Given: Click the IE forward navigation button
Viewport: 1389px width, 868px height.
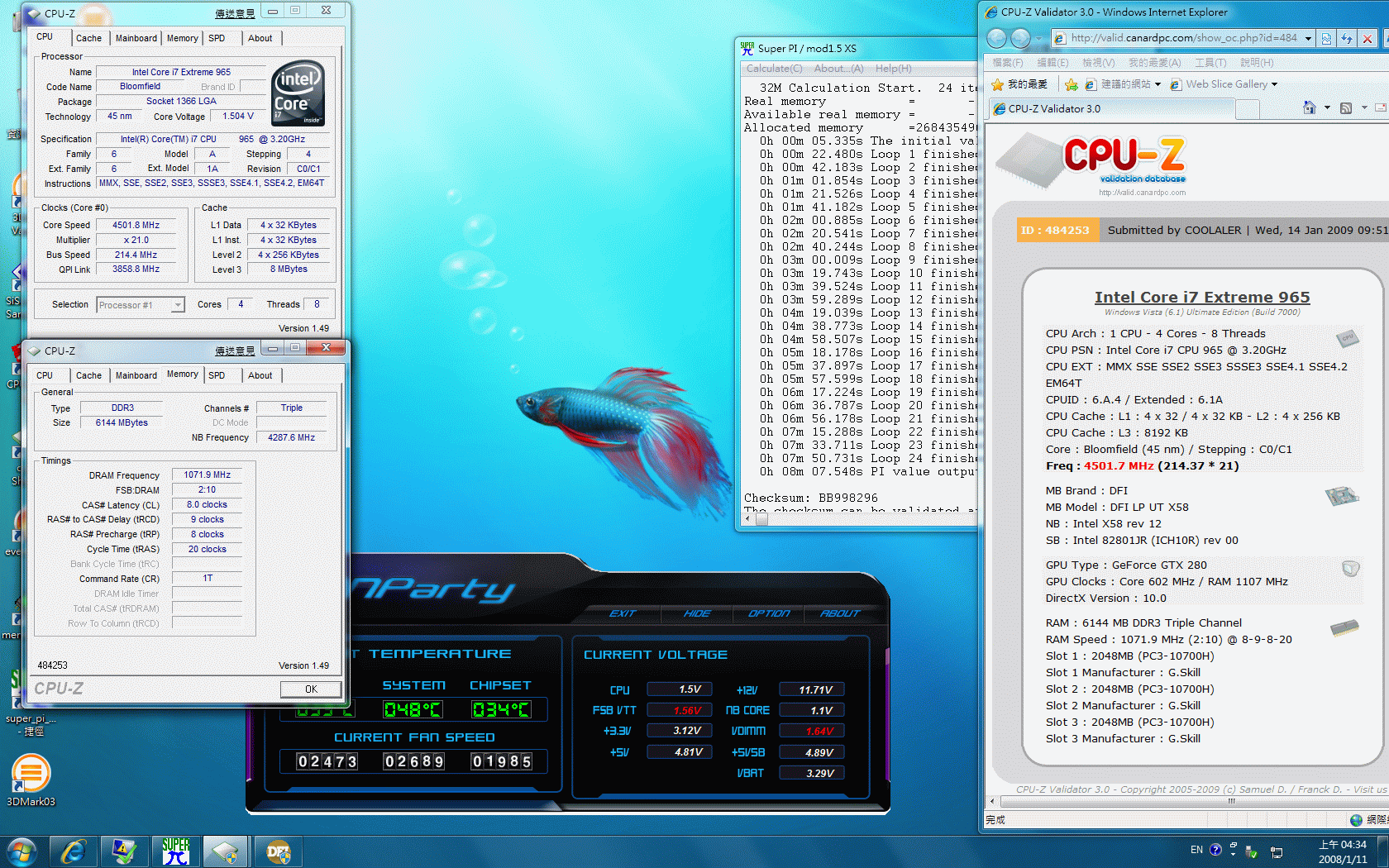Looking at the screenshot, I should [1021, 38].
